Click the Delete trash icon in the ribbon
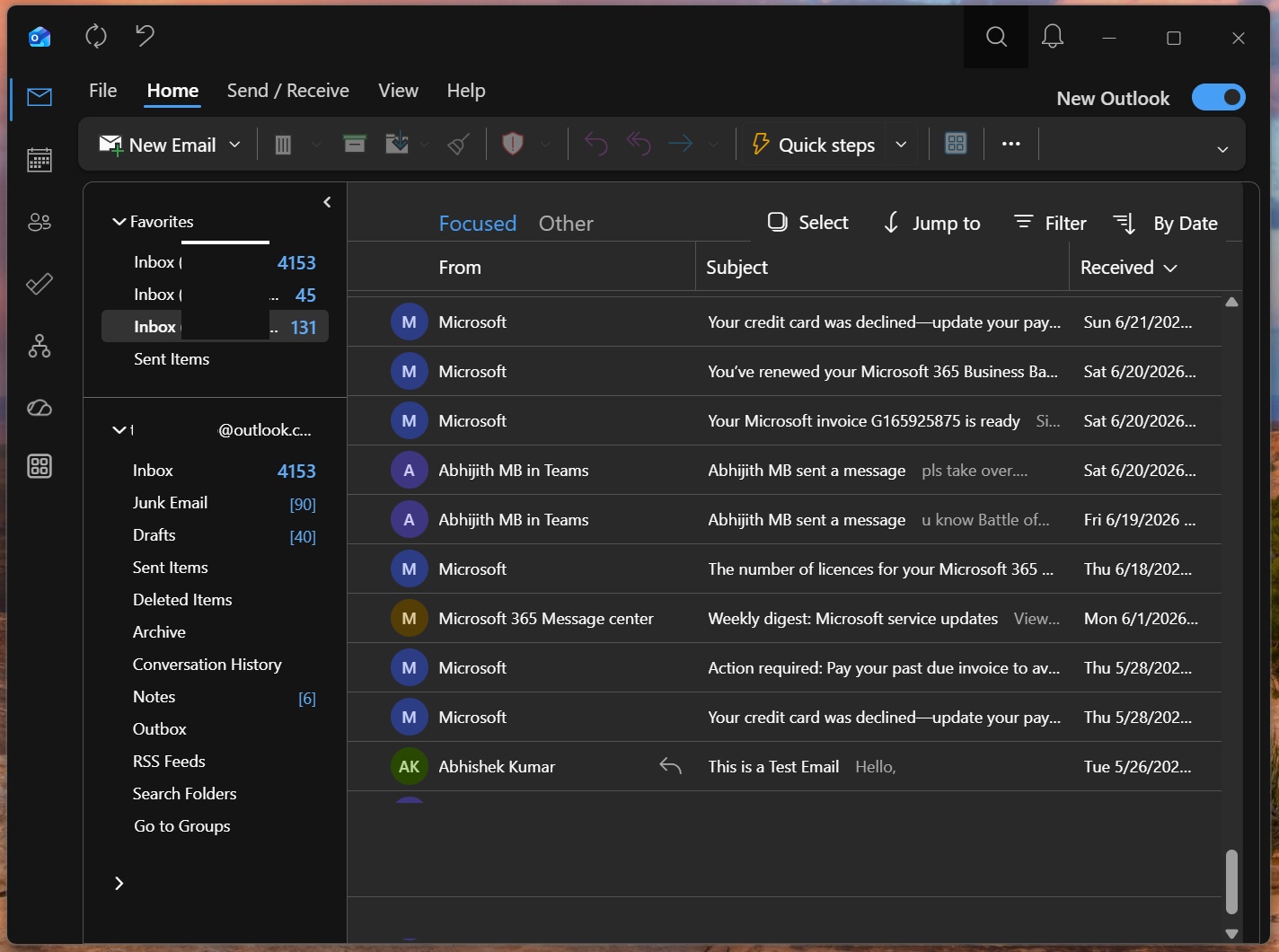 pos(283,145)
